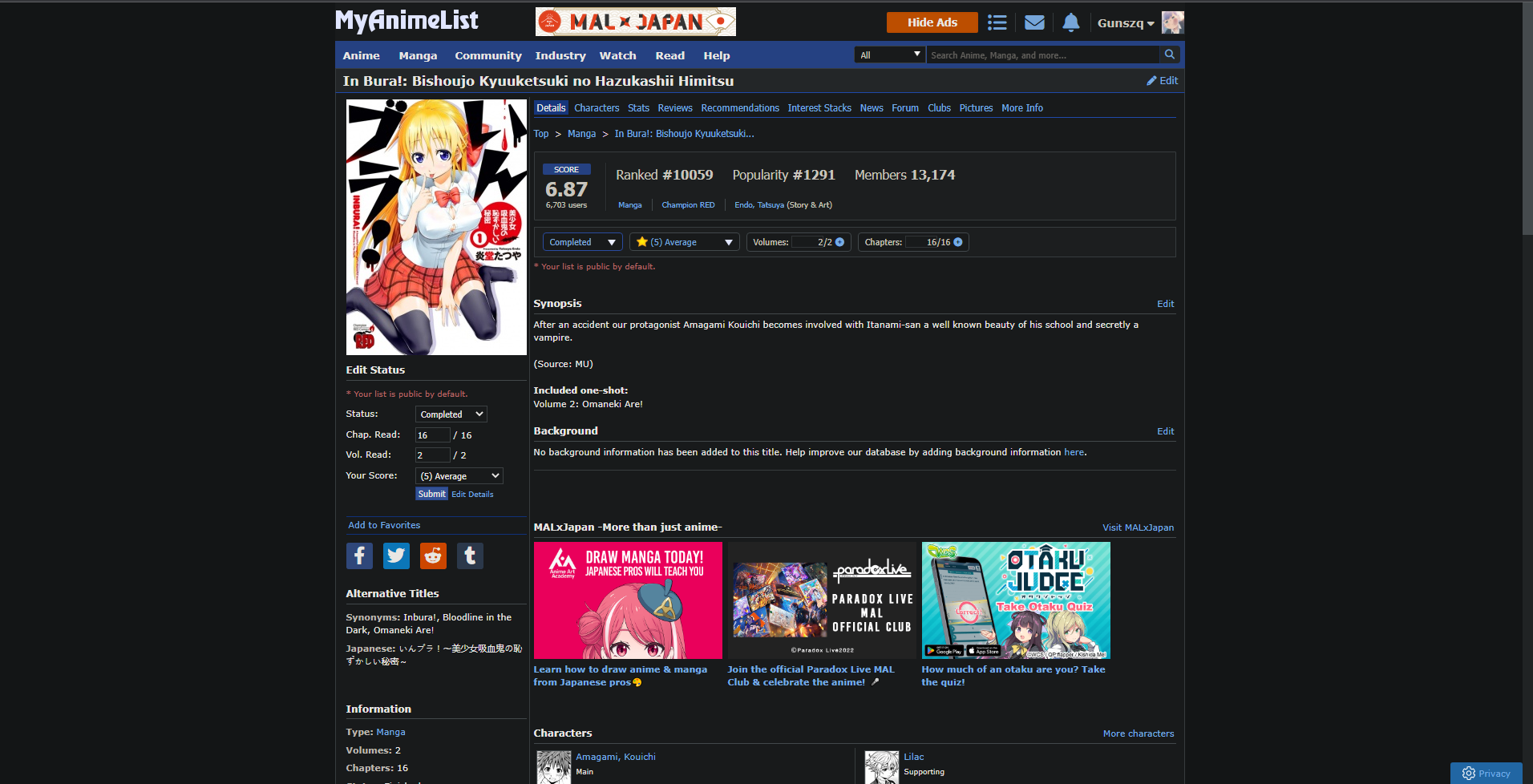Open Edit Details link

point(472,495)
